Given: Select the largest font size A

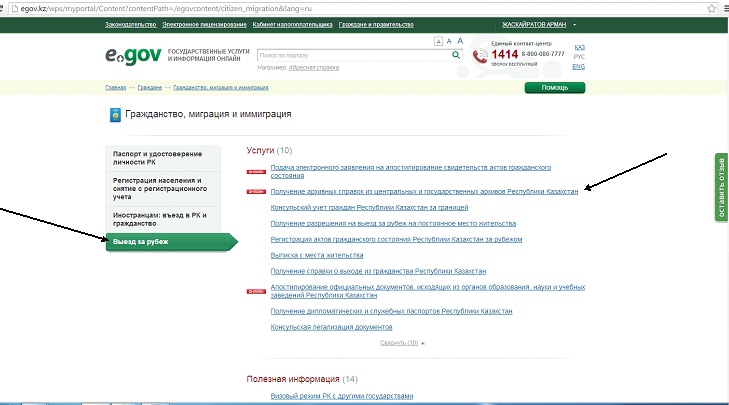Looking at the screenshot, I should click(x=460, y=41).
